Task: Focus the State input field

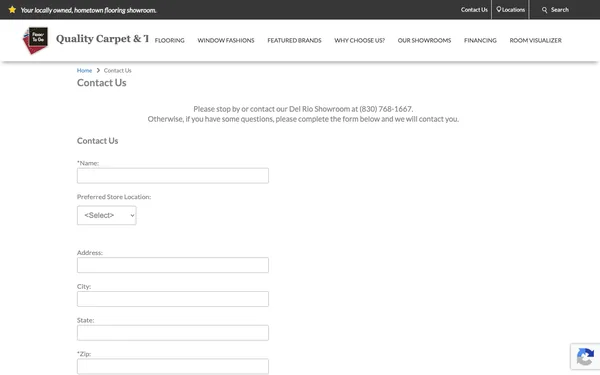Action: [x=173, y=333]
